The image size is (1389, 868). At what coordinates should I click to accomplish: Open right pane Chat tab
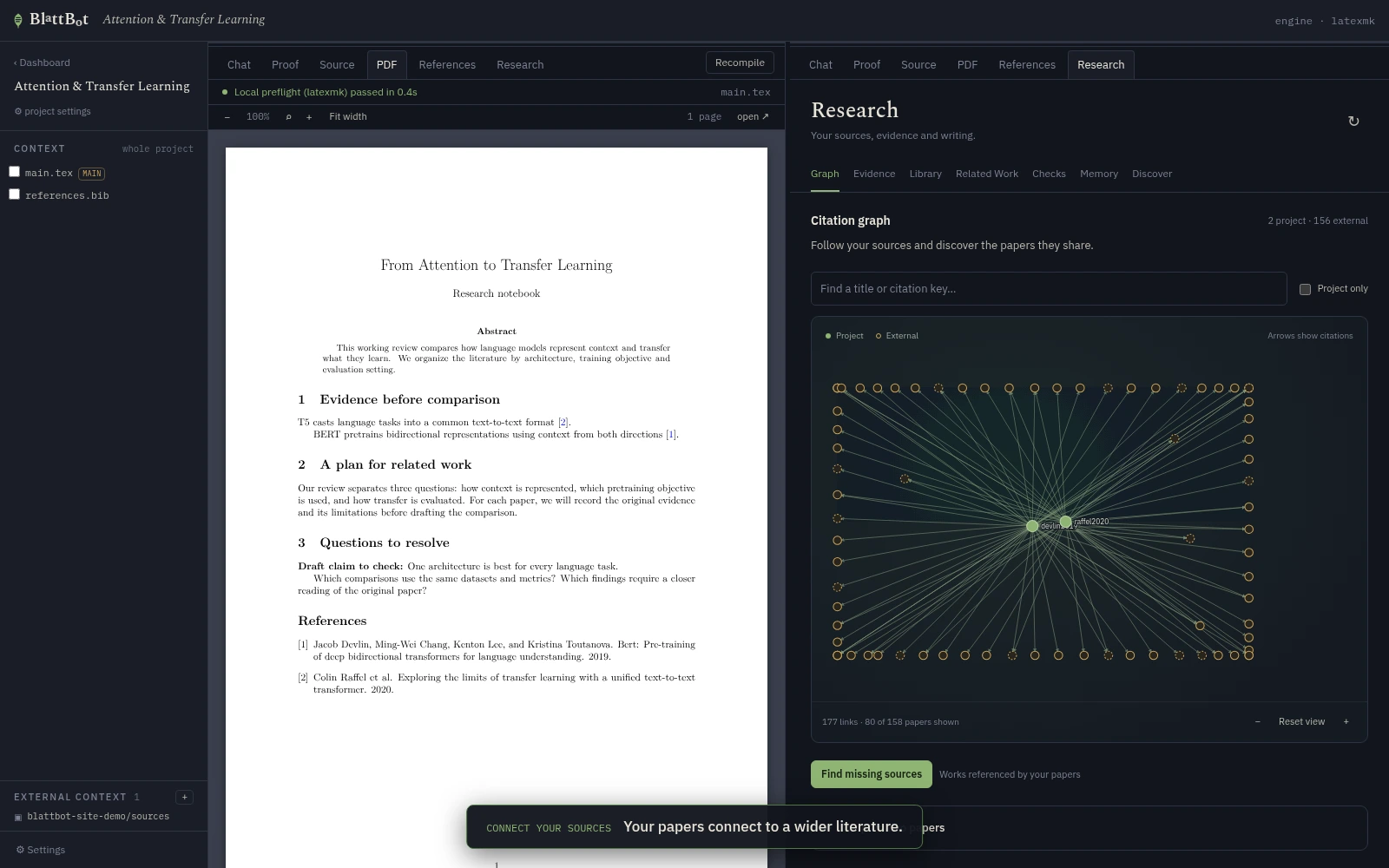click(820, 65)
